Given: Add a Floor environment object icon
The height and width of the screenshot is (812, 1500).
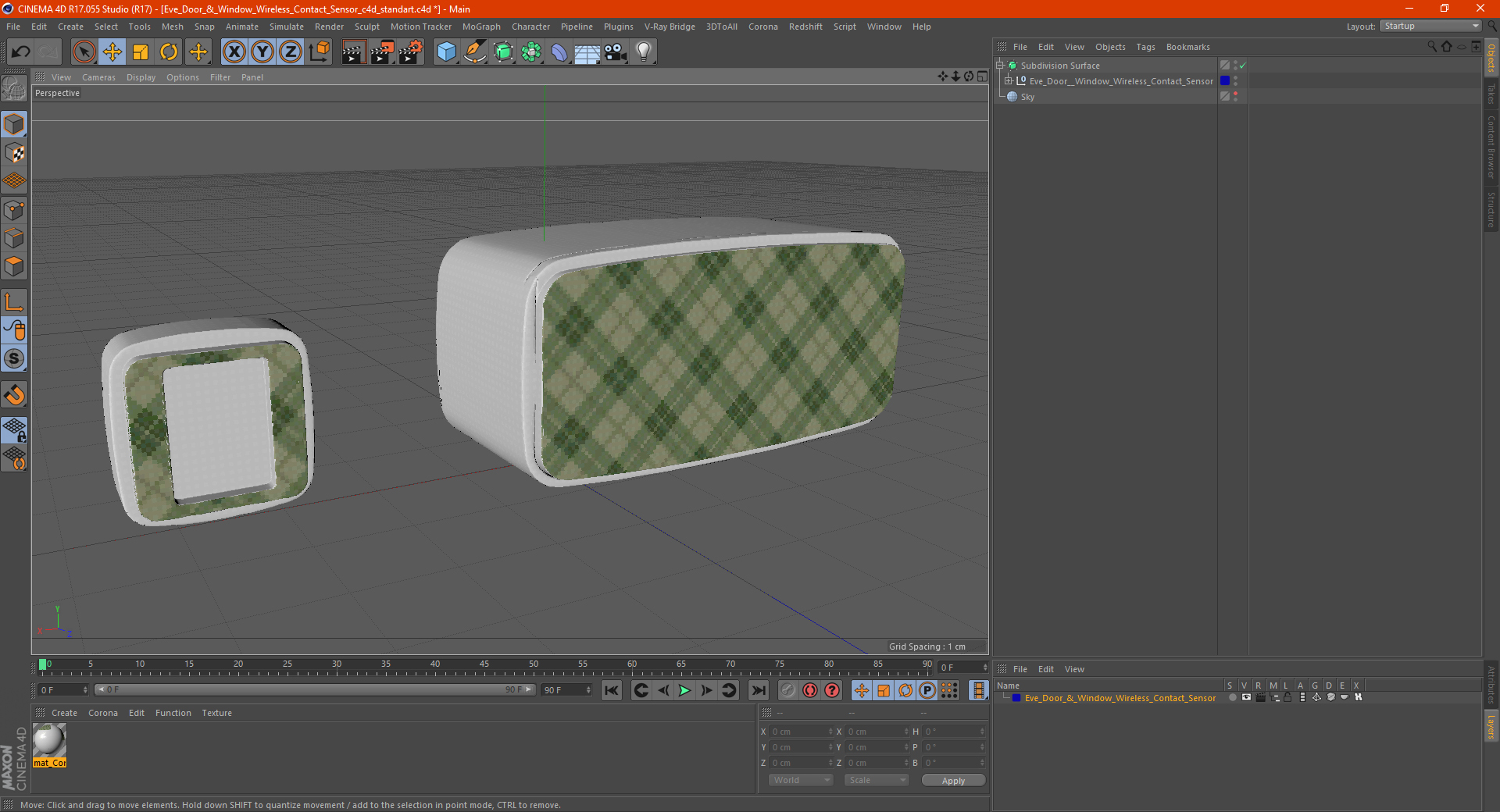Looking at the screenshot, I should [x=587, y=52].
